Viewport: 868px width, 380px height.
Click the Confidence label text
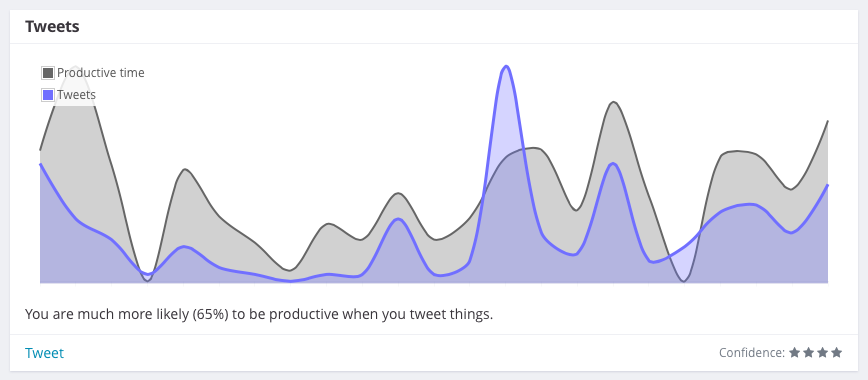pyautogui.click(x=752, y=353)
